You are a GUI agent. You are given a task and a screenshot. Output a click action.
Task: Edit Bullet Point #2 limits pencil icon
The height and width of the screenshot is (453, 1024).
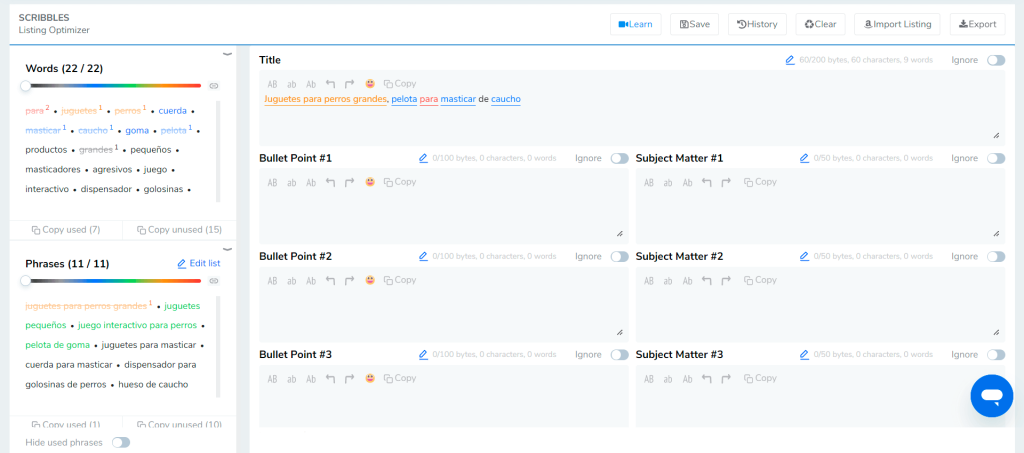pyautogui.click(x=423, y=257)
